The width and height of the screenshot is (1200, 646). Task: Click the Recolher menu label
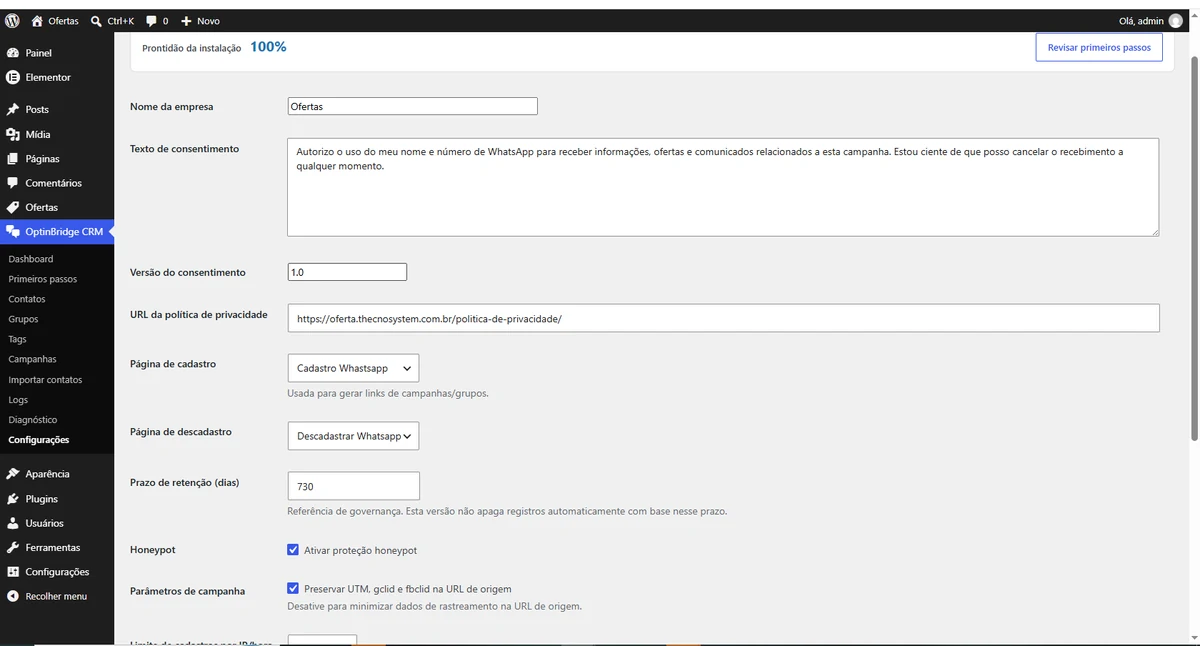pos(56,596)
